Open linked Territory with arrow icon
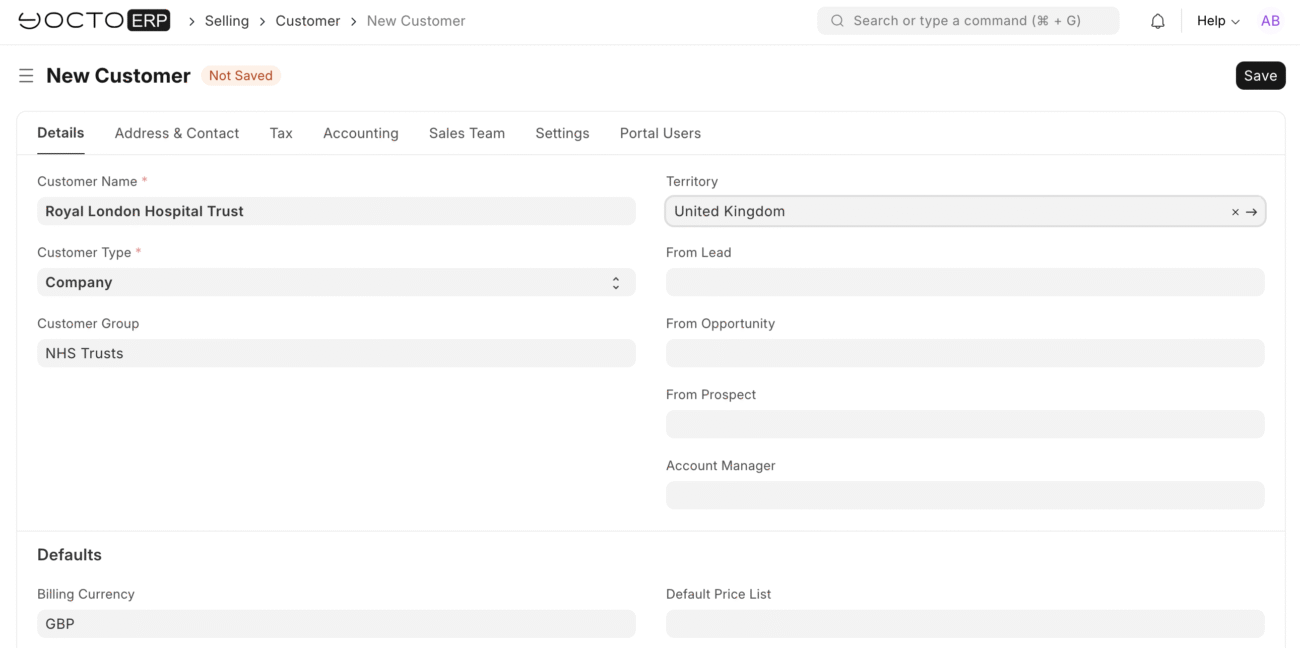 click(x=1251, y=212)
